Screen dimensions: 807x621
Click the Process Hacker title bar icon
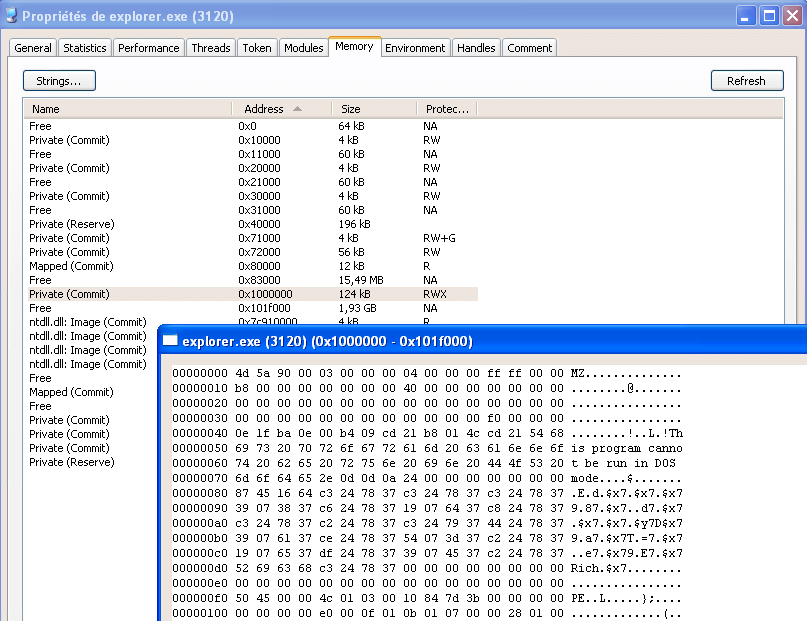click(x=11, y=16)
